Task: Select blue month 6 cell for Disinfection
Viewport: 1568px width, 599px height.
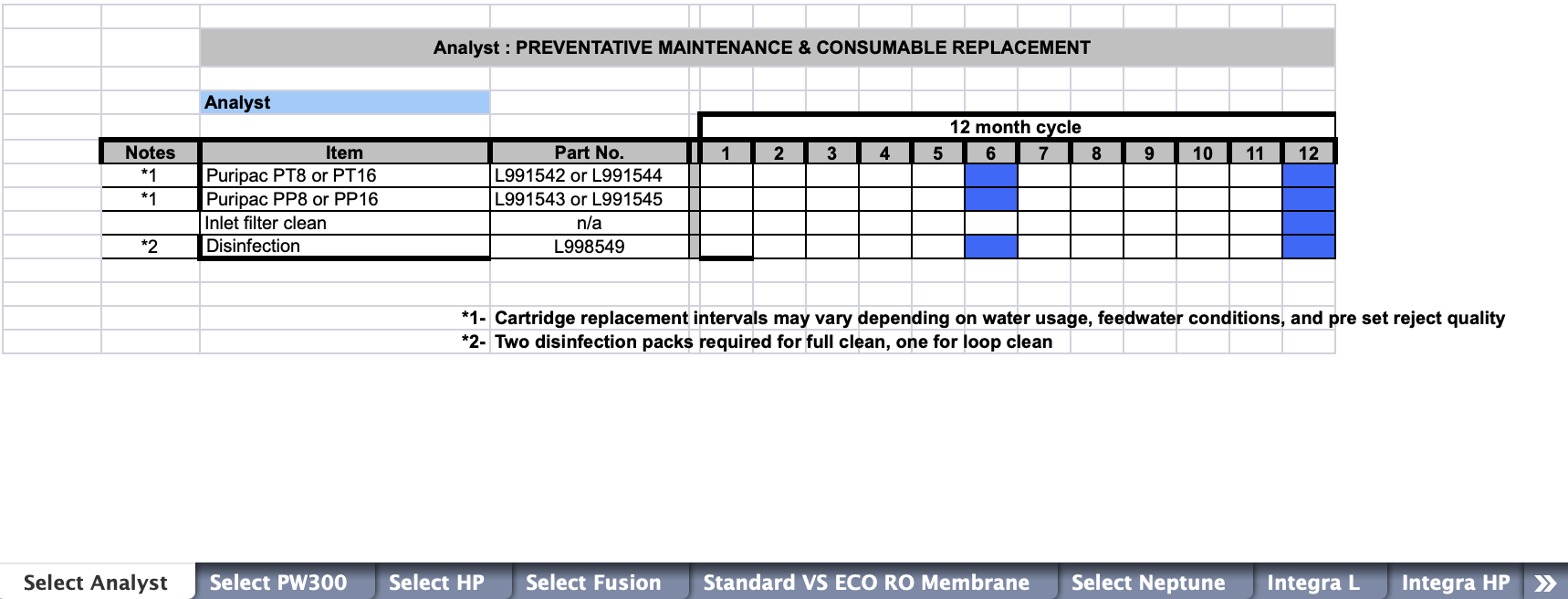Action: coord(990,247)
